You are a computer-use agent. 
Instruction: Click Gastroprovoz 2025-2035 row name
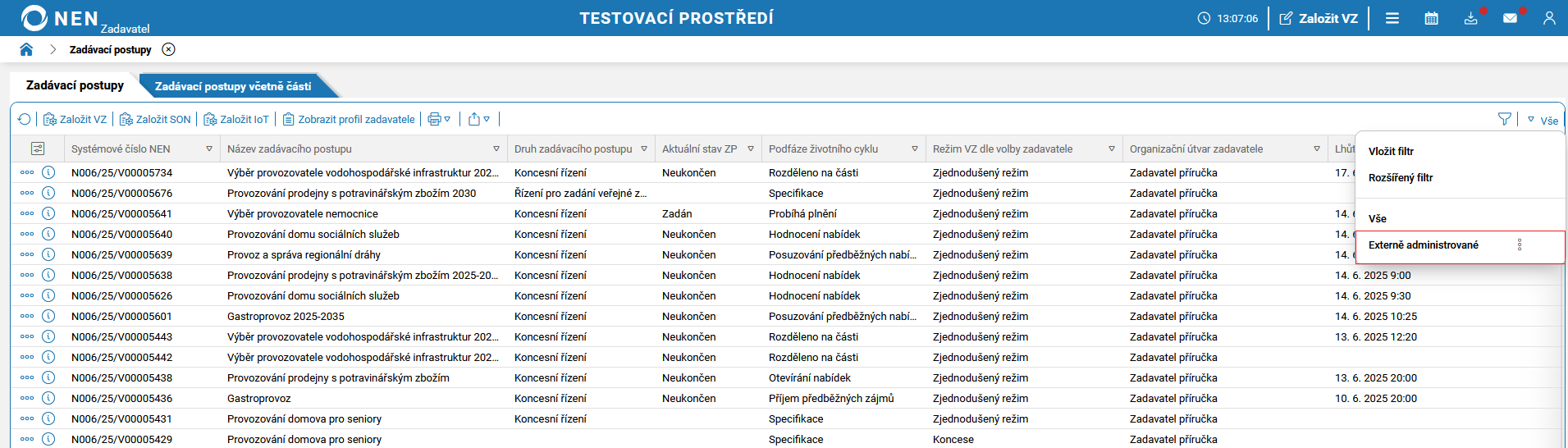286,316
